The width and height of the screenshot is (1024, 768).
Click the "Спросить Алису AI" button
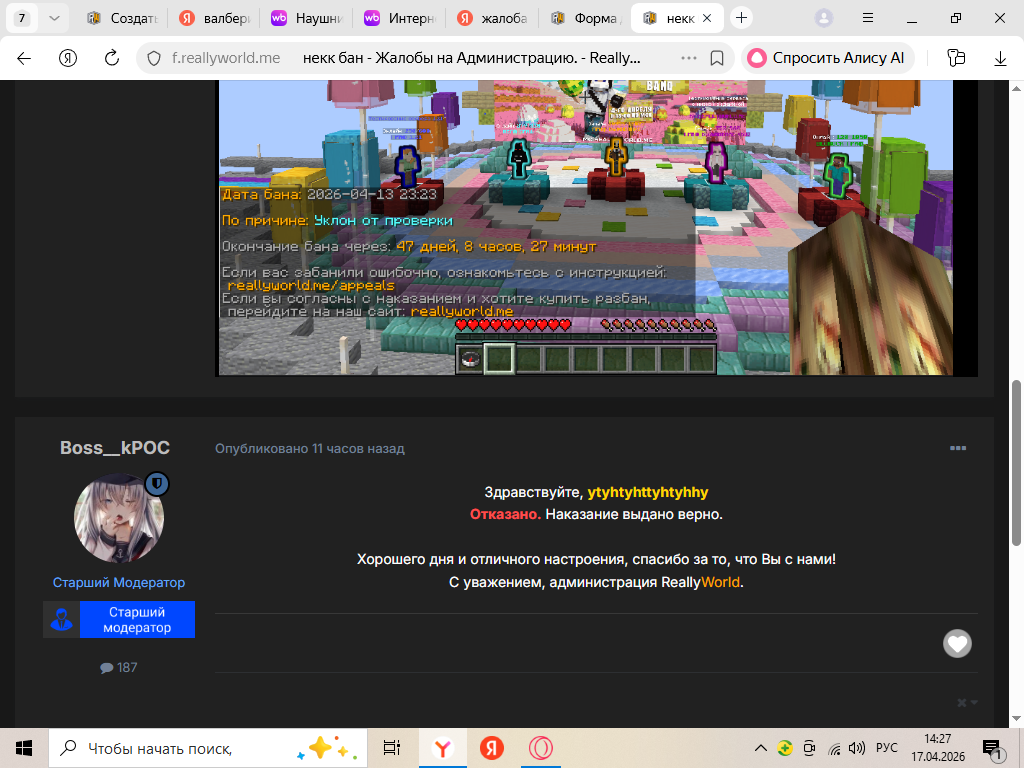[826, 58]
